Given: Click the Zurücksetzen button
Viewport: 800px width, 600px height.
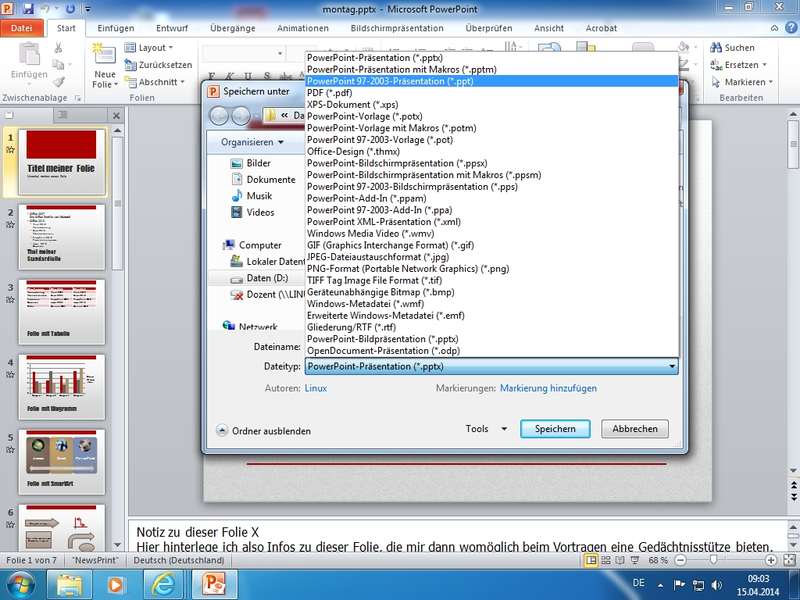Looking at the screenshot, I should [159, 65].
